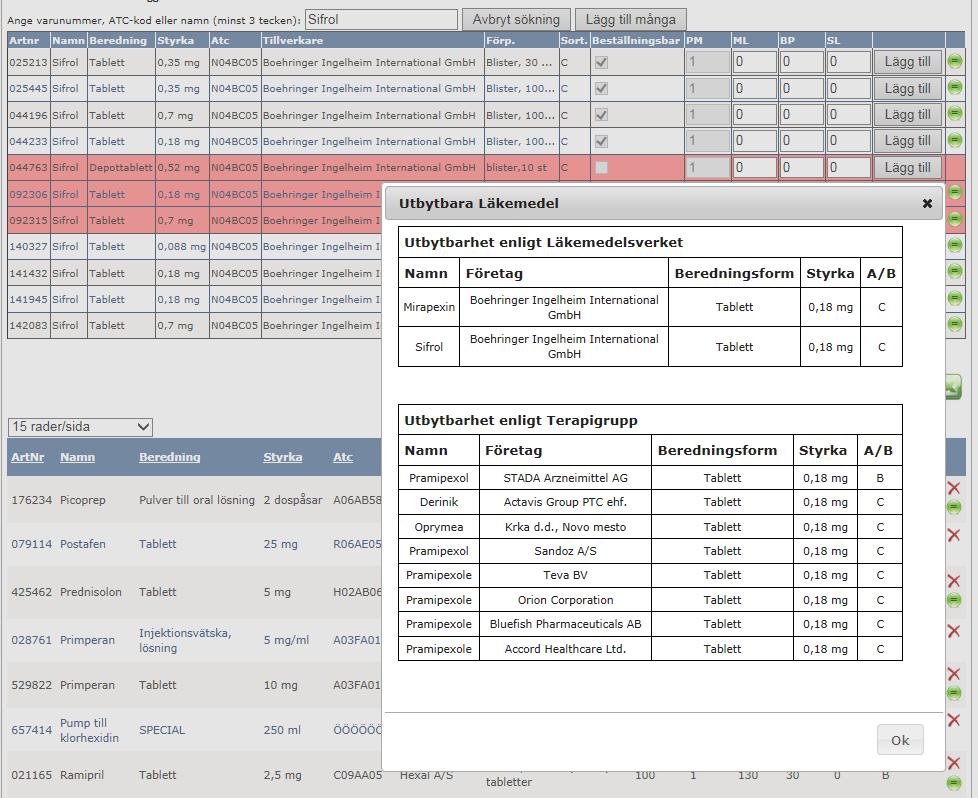Click Lägg till for row 044196
This screenshot has width=978, height=798.
(908, 115)
